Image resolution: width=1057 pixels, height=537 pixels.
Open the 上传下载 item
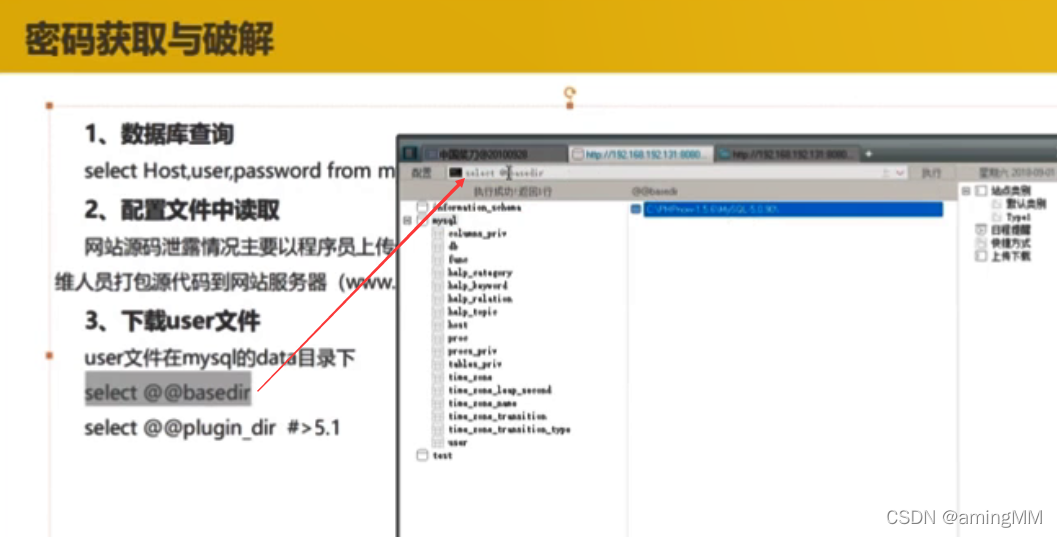(x=1010, y=256)
